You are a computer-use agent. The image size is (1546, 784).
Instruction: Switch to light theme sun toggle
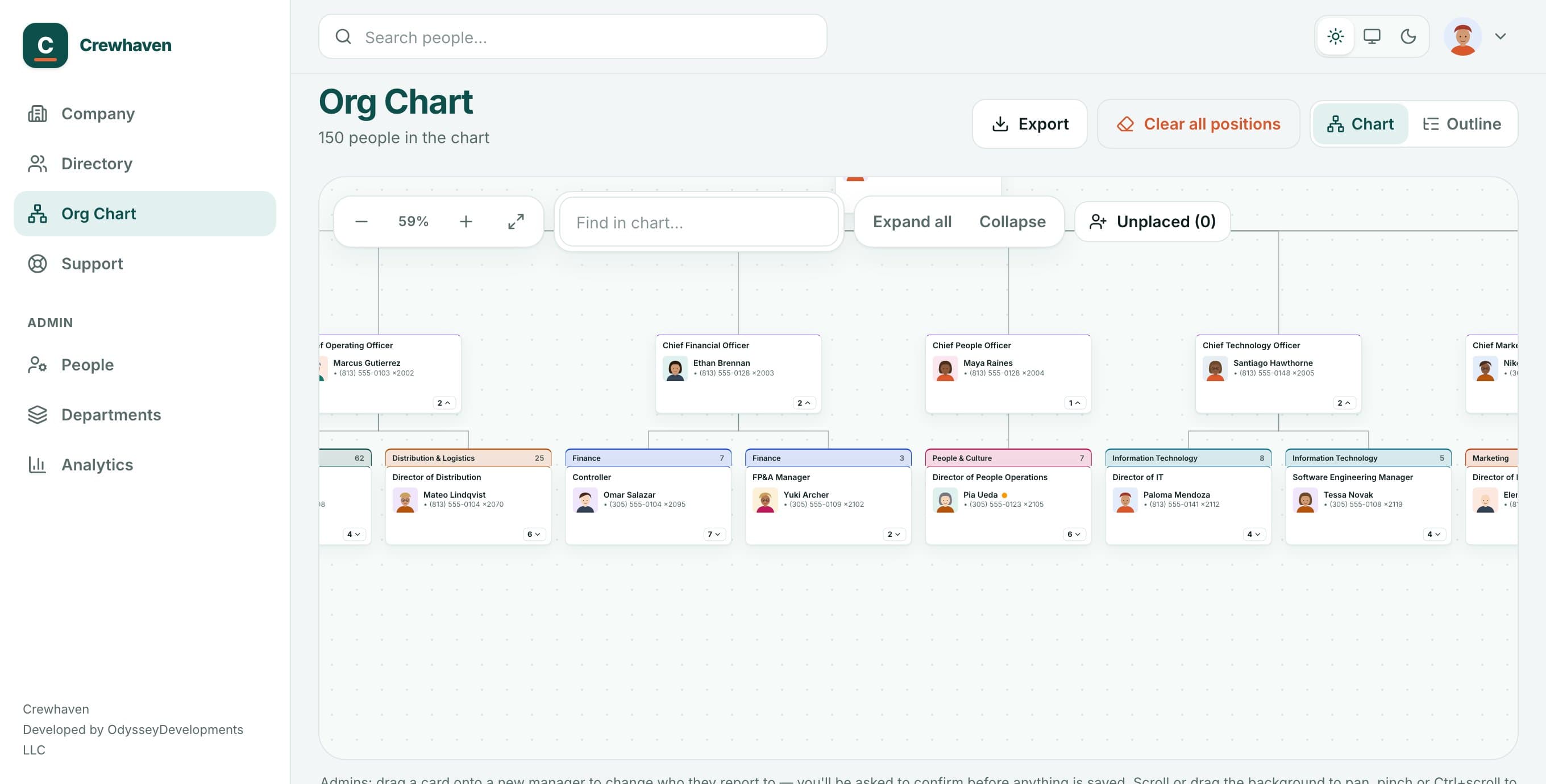1335,36
